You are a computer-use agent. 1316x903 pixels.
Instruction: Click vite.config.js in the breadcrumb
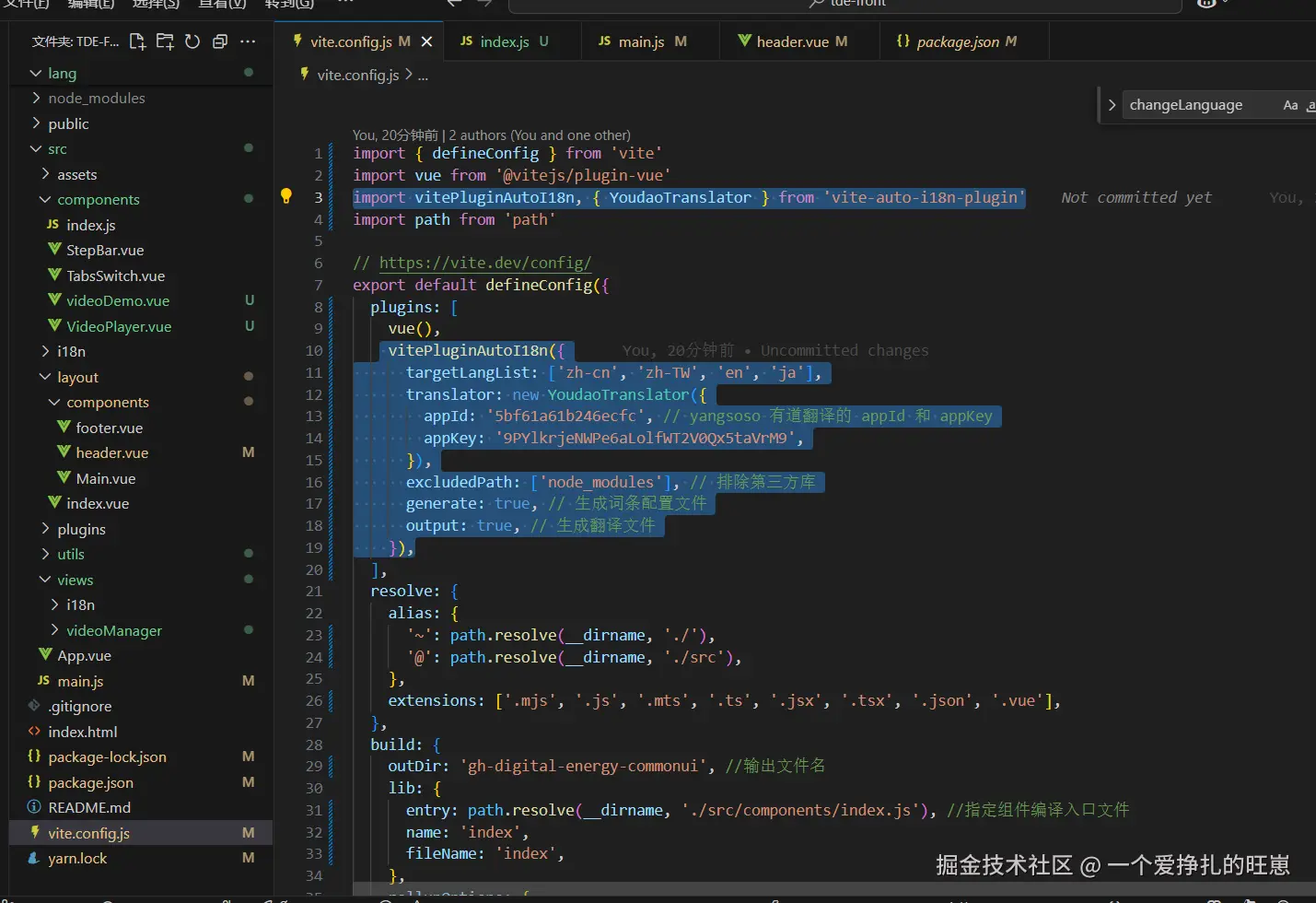(357, 75)
